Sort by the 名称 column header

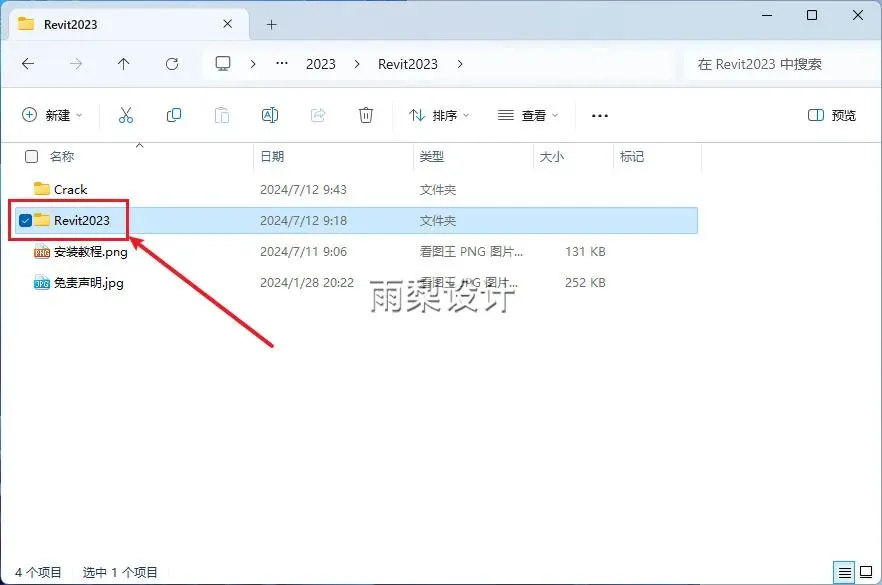click(x=62, y=156)
